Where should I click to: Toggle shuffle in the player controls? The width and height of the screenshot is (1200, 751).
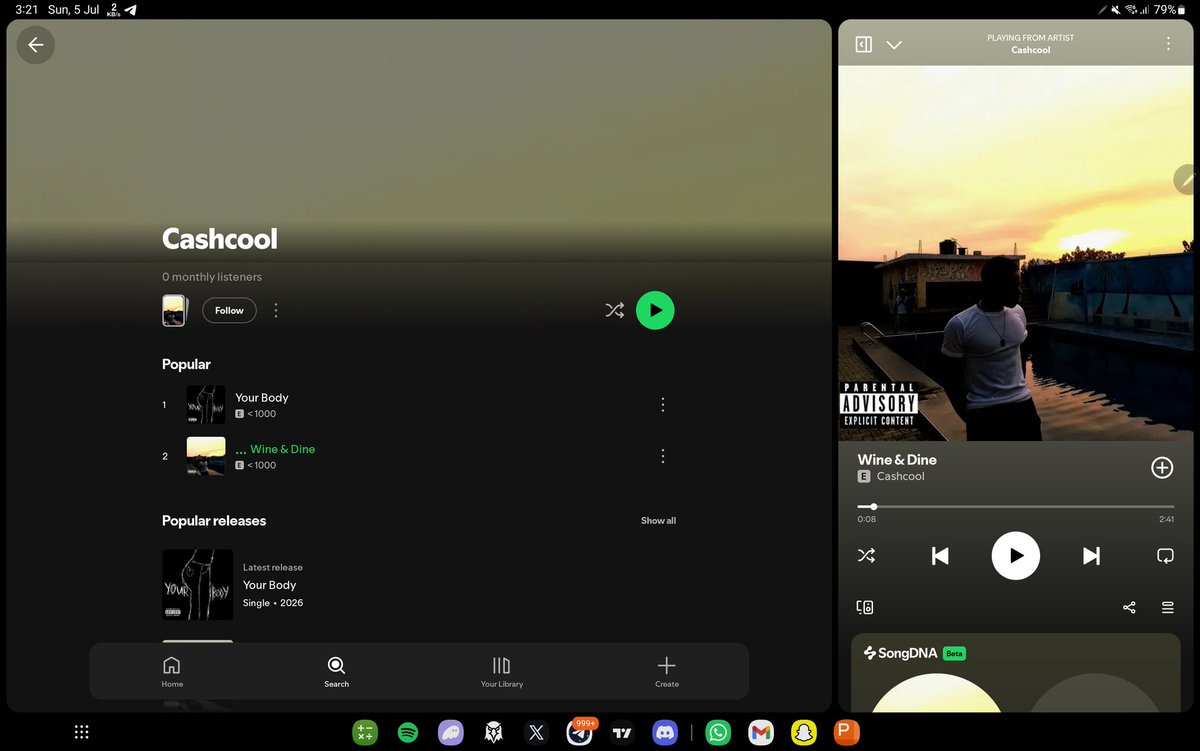(x=866, y=556)
